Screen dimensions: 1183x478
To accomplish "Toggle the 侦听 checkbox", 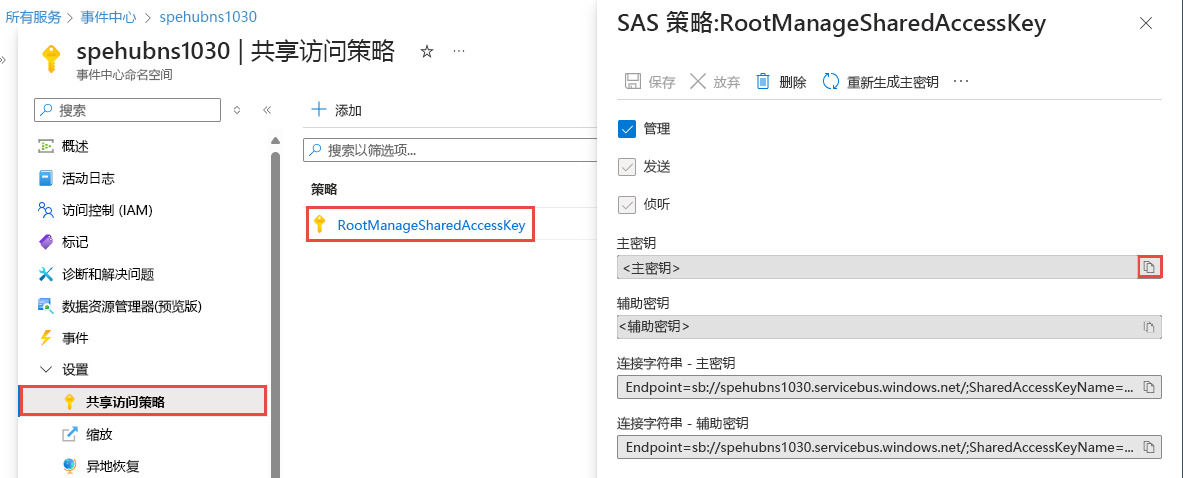I will tap(628, 204).
